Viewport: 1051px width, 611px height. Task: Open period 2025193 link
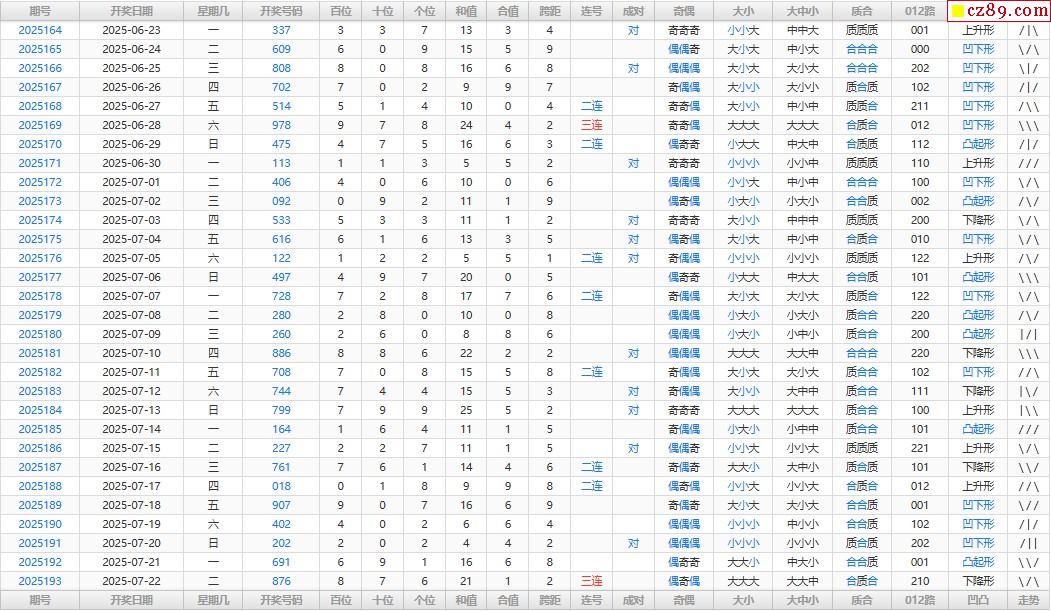point(40,582)
